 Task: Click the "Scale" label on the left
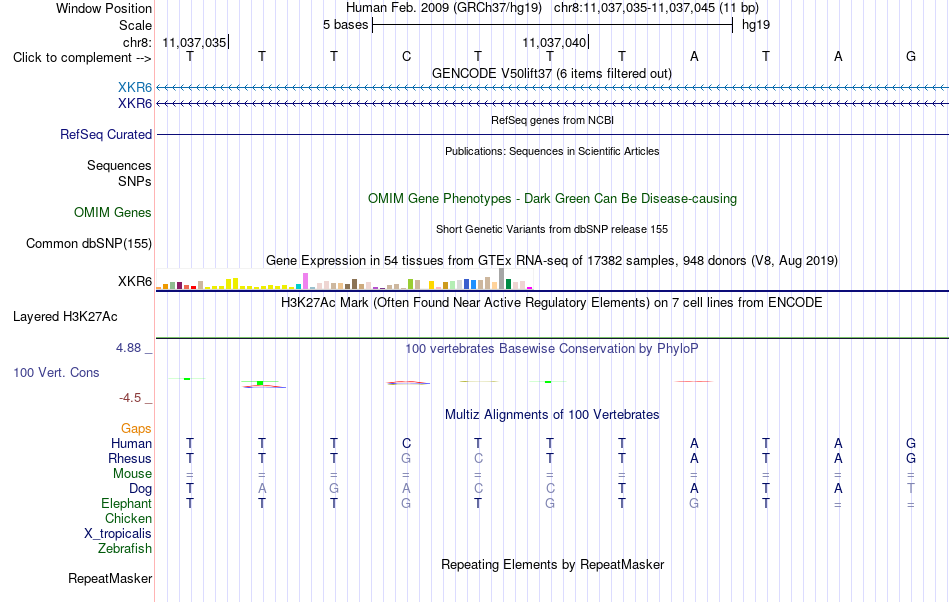(x=135, y=25)
